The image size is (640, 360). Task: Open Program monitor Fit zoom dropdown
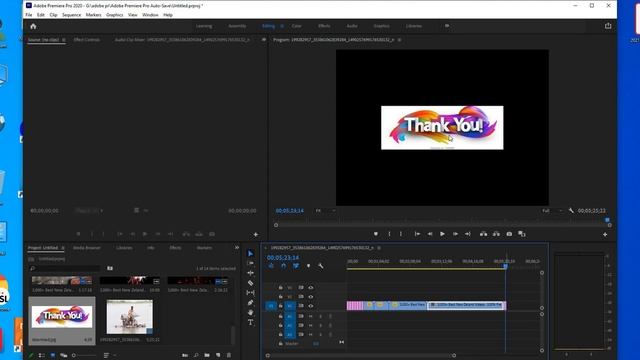click(x=325, y=211)
